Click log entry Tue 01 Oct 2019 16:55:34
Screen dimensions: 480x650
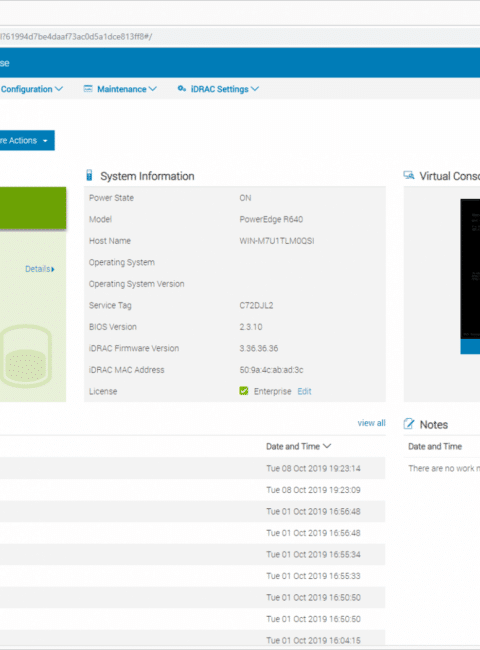313,555
